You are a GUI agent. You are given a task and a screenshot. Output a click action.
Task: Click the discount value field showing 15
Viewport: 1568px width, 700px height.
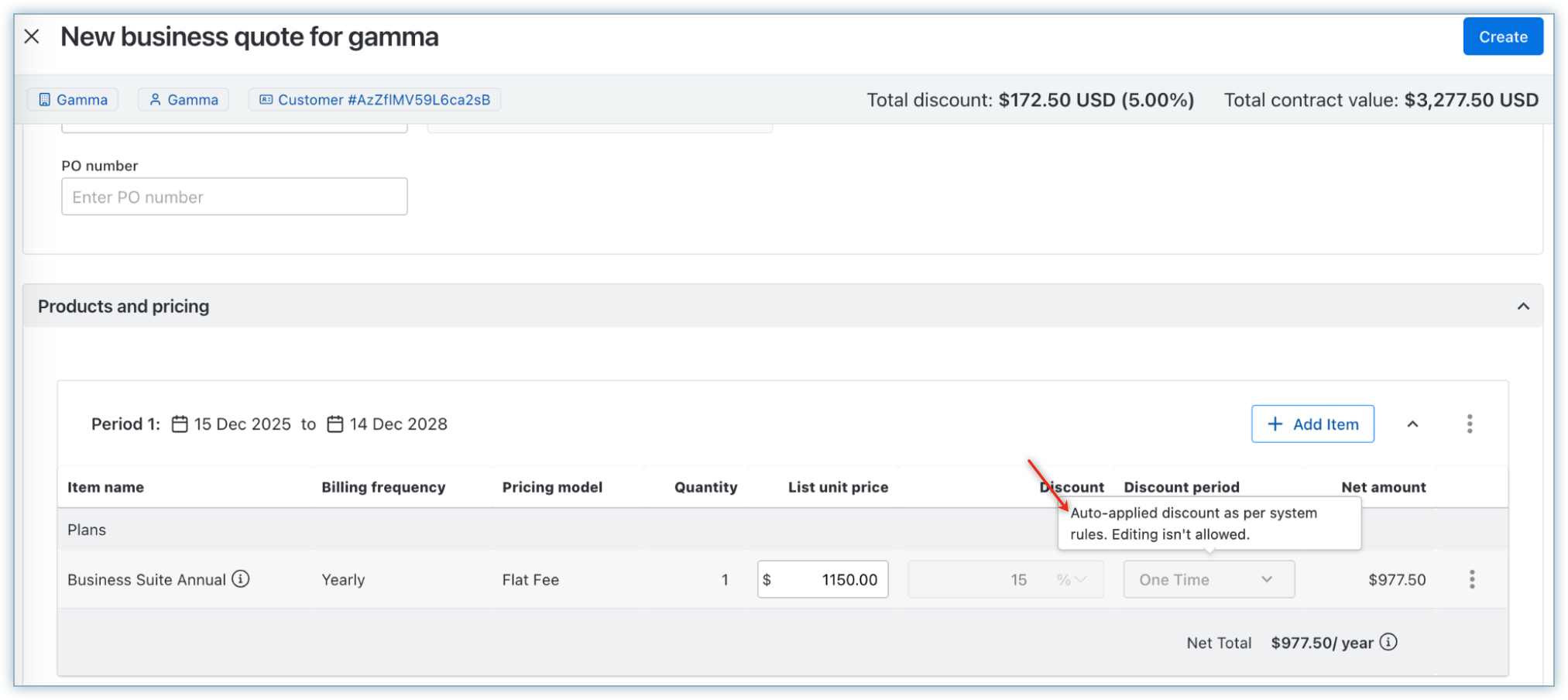[x=983, y=580]
